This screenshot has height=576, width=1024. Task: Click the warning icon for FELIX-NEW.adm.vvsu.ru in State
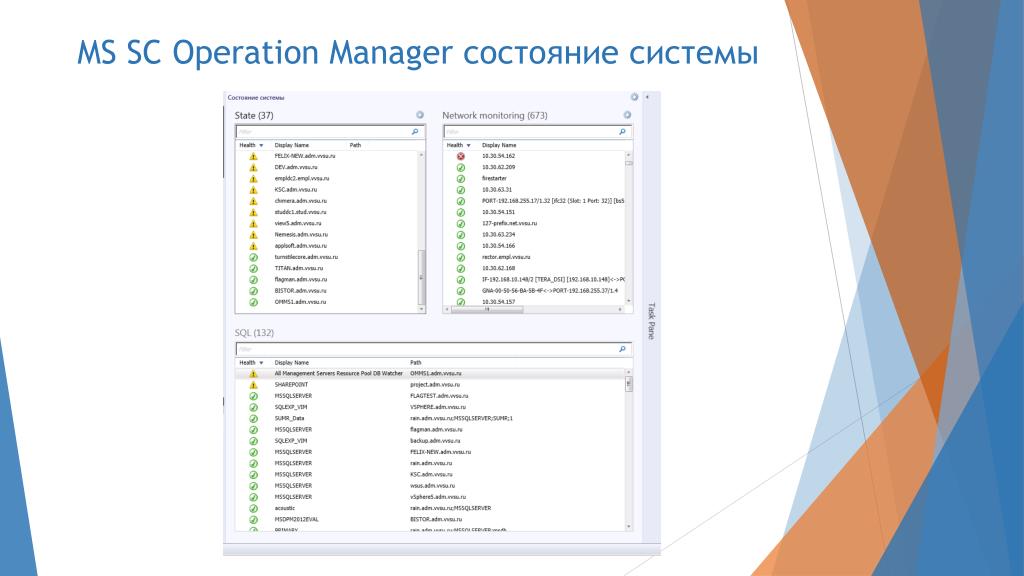(253, 157)
